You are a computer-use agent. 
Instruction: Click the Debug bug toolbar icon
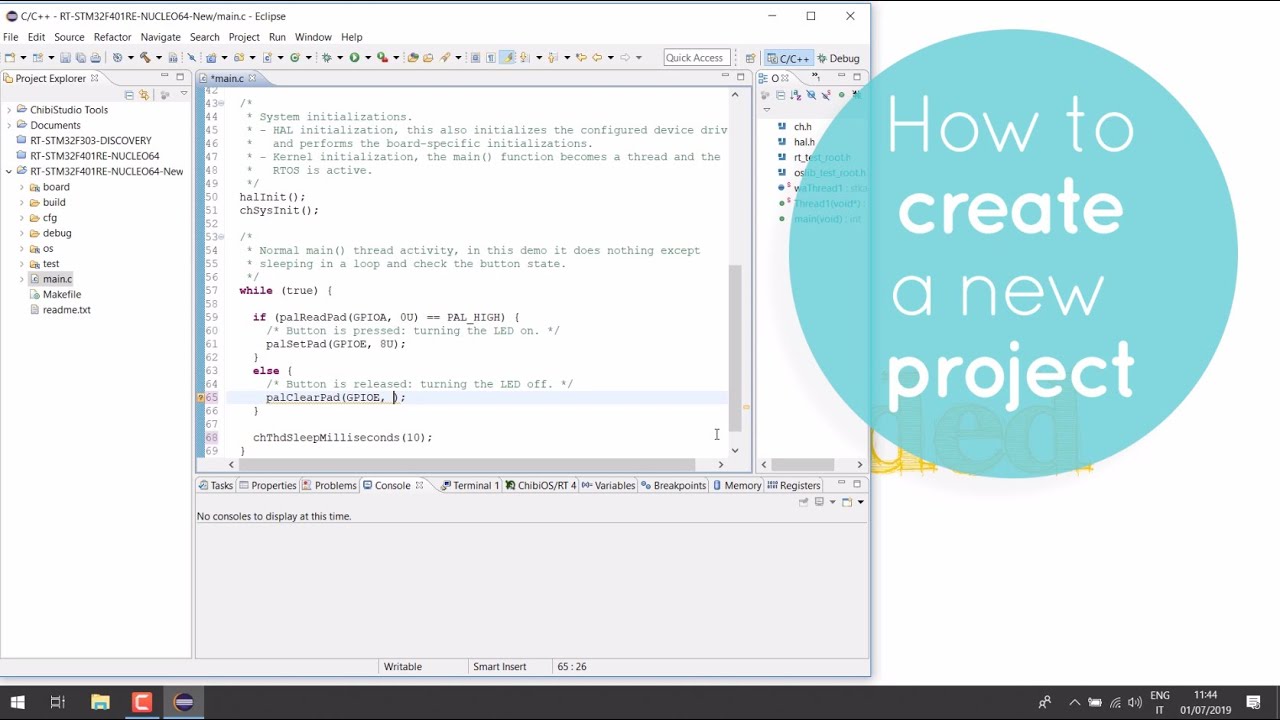(x=327, y=58)
